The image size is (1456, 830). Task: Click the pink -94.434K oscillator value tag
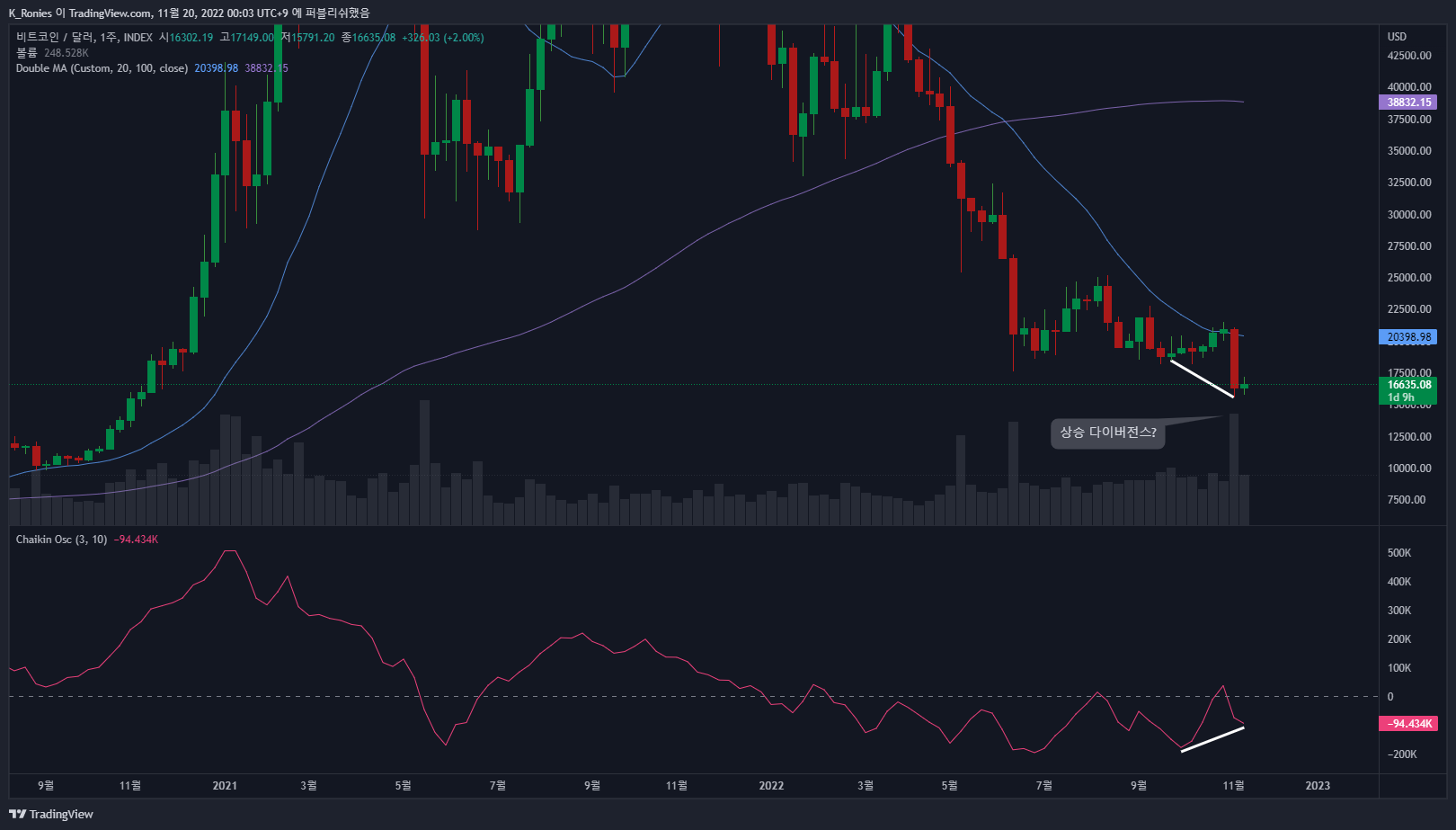click(x=1407, y=724)
